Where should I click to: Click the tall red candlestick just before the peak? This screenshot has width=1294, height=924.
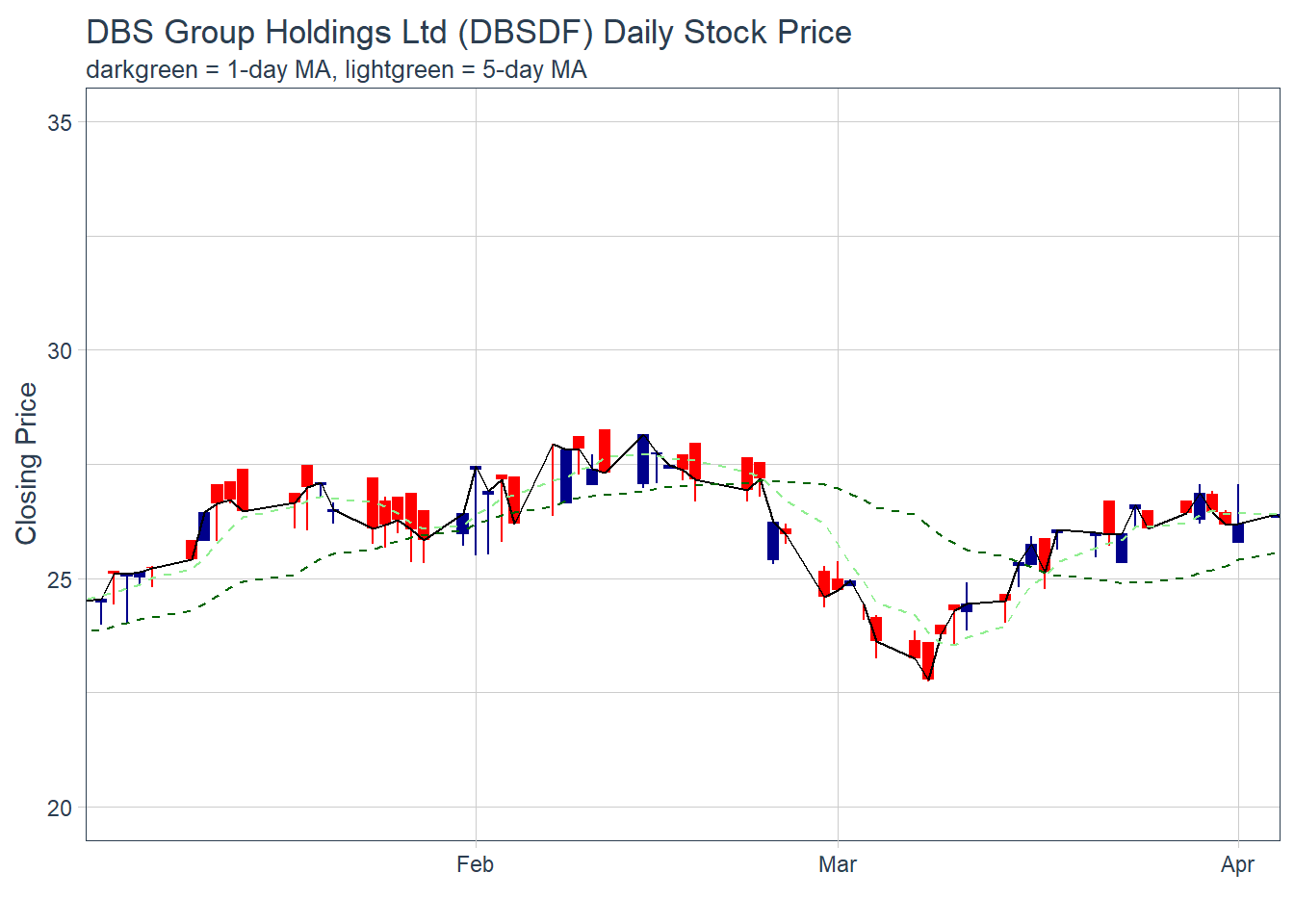pyautogui.click(x=605, y=449)
